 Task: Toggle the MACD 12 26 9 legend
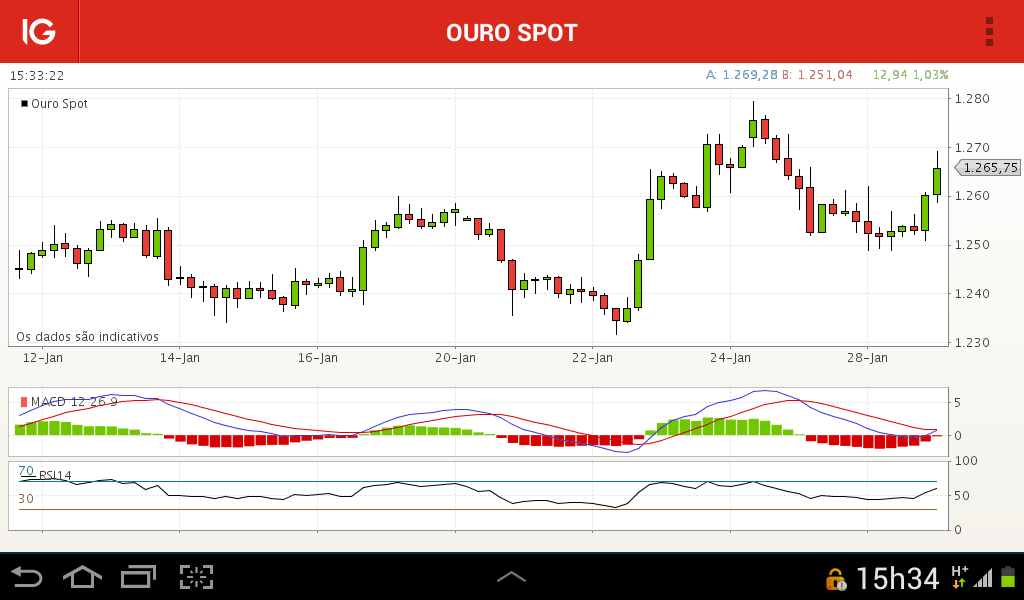(x=69, y=402)
